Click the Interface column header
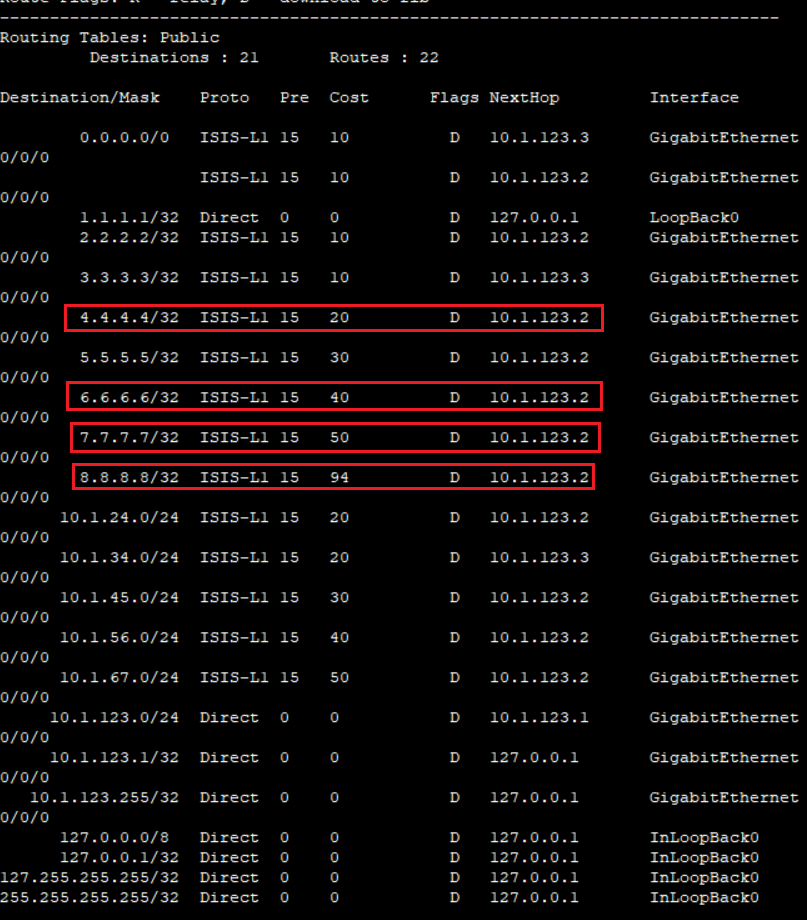This screenshot has height=920, width=807. pyautogui.click(x=694, y=97)
